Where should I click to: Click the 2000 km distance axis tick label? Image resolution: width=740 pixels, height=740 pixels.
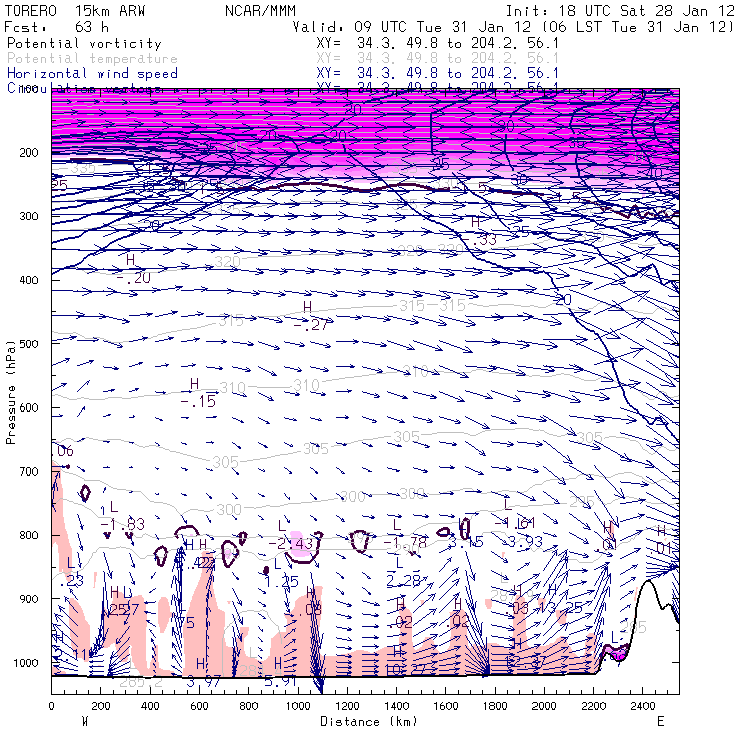[x=544, y=706]
